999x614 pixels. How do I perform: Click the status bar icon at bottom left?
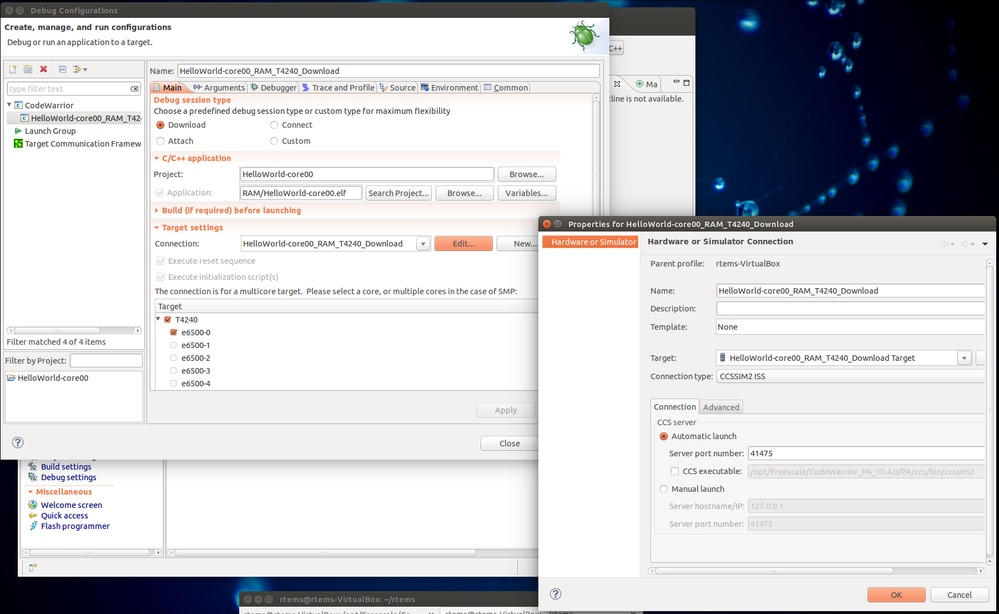(x=33, y=567)
